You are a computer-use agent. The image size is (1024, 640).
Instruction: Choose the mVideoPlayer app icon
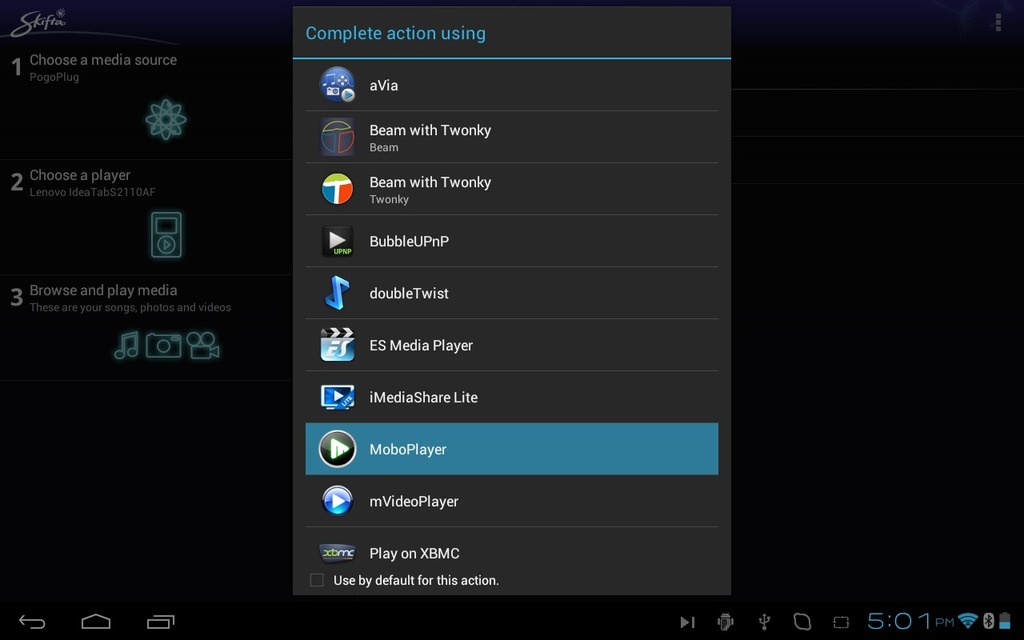coord(337,501)
